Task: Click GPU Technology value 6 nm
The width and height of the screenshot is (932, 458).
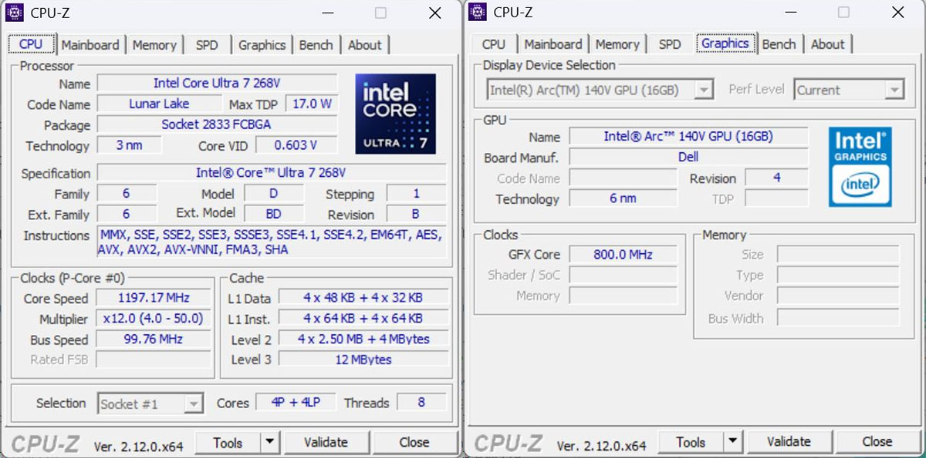Action: click(622, 198)
